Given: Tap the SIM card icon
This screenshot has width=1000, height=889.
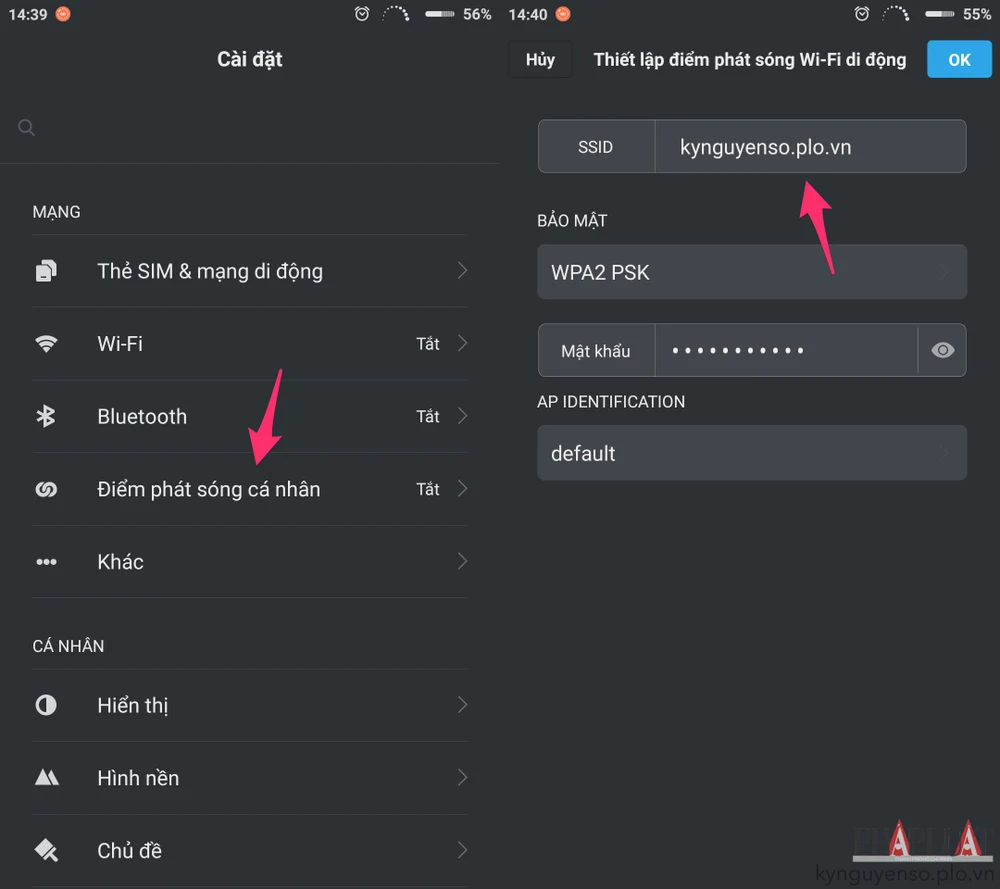Looking at the screenshot, I should point(46,271).
